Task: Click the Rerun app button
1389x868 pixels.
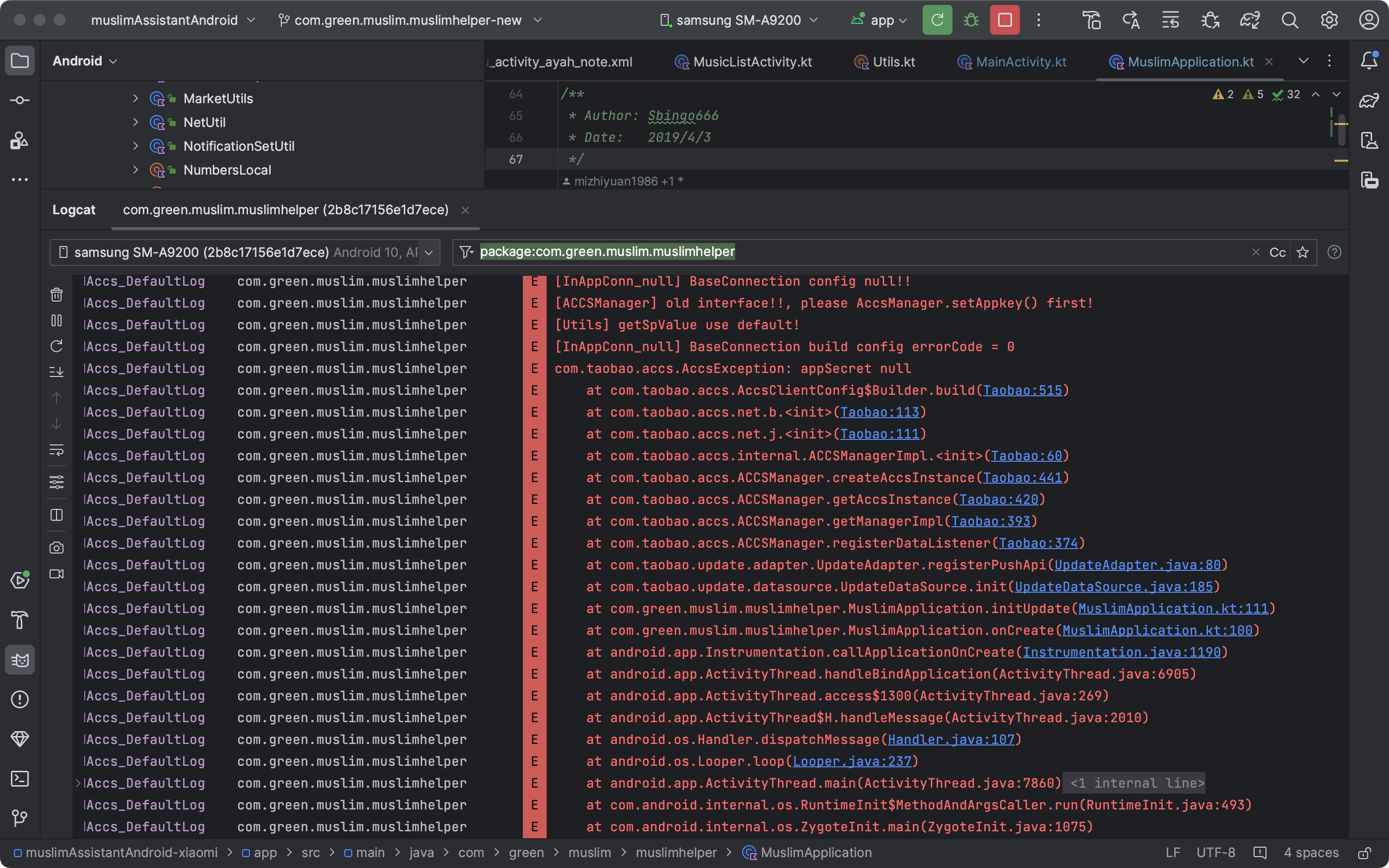Action: [x=937, y=20]
